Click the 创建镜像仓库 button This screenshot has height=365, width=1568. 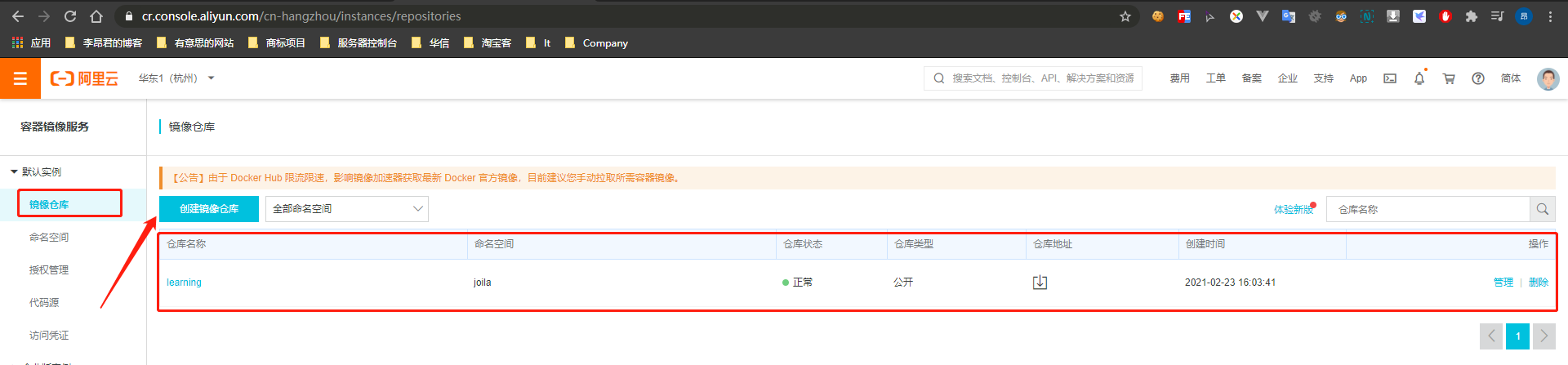coord(209,209)
